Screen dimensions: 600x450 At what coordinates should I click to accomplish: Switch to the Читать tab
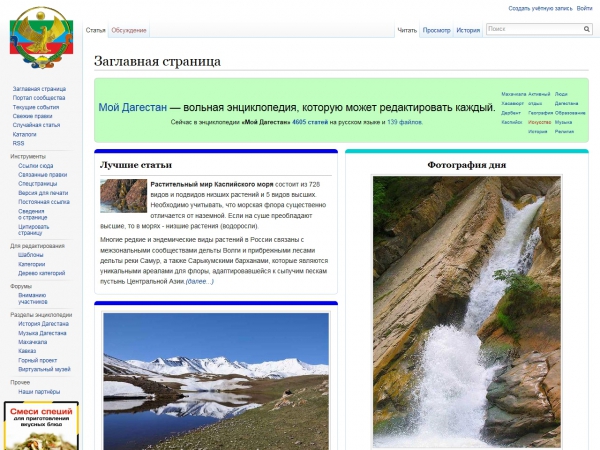(x=407, y=30)
